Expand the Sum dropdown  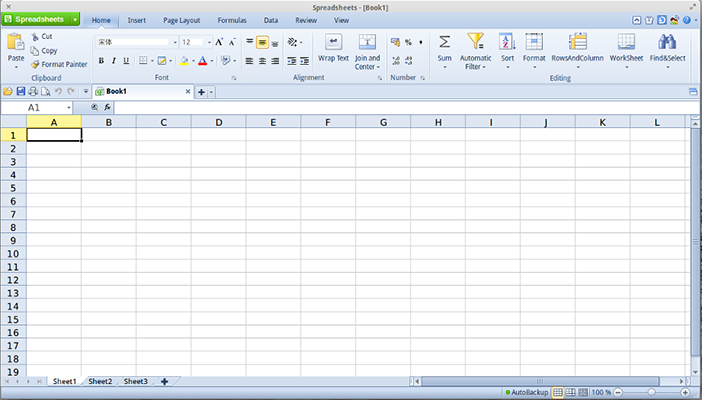(445, 68)
